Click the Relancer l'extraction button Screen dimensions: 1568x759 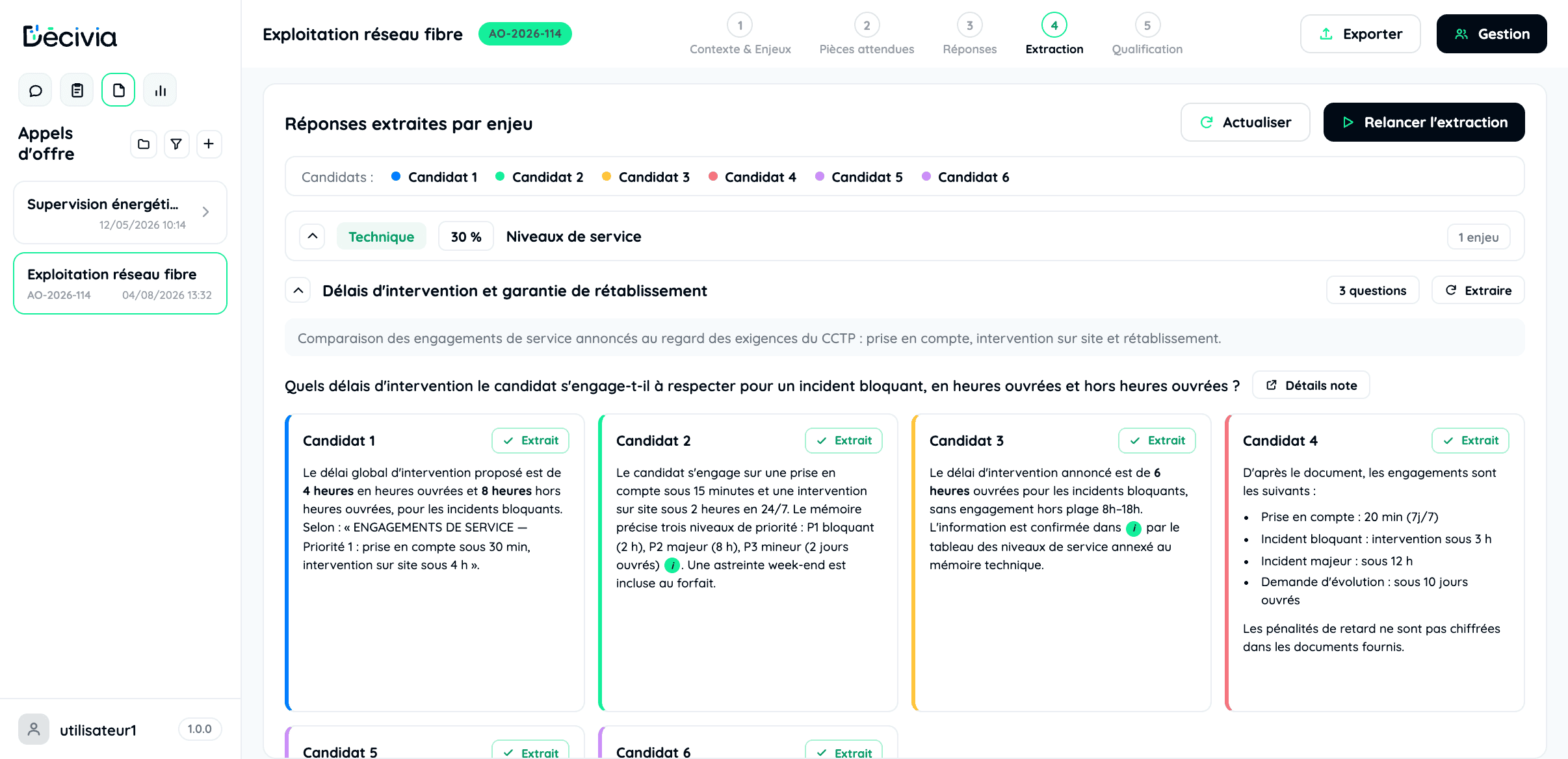click(x=1424, y=122)
